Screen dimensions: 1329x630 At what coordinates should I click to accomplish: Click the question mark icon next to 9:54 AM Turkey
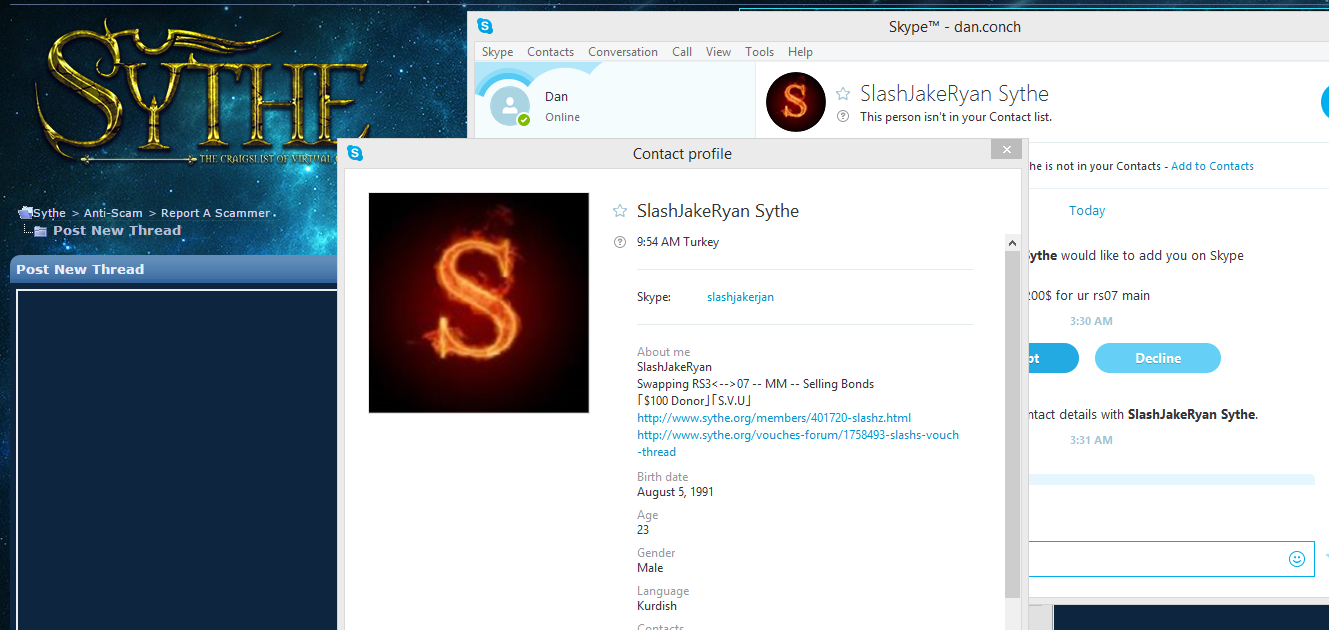620,242
